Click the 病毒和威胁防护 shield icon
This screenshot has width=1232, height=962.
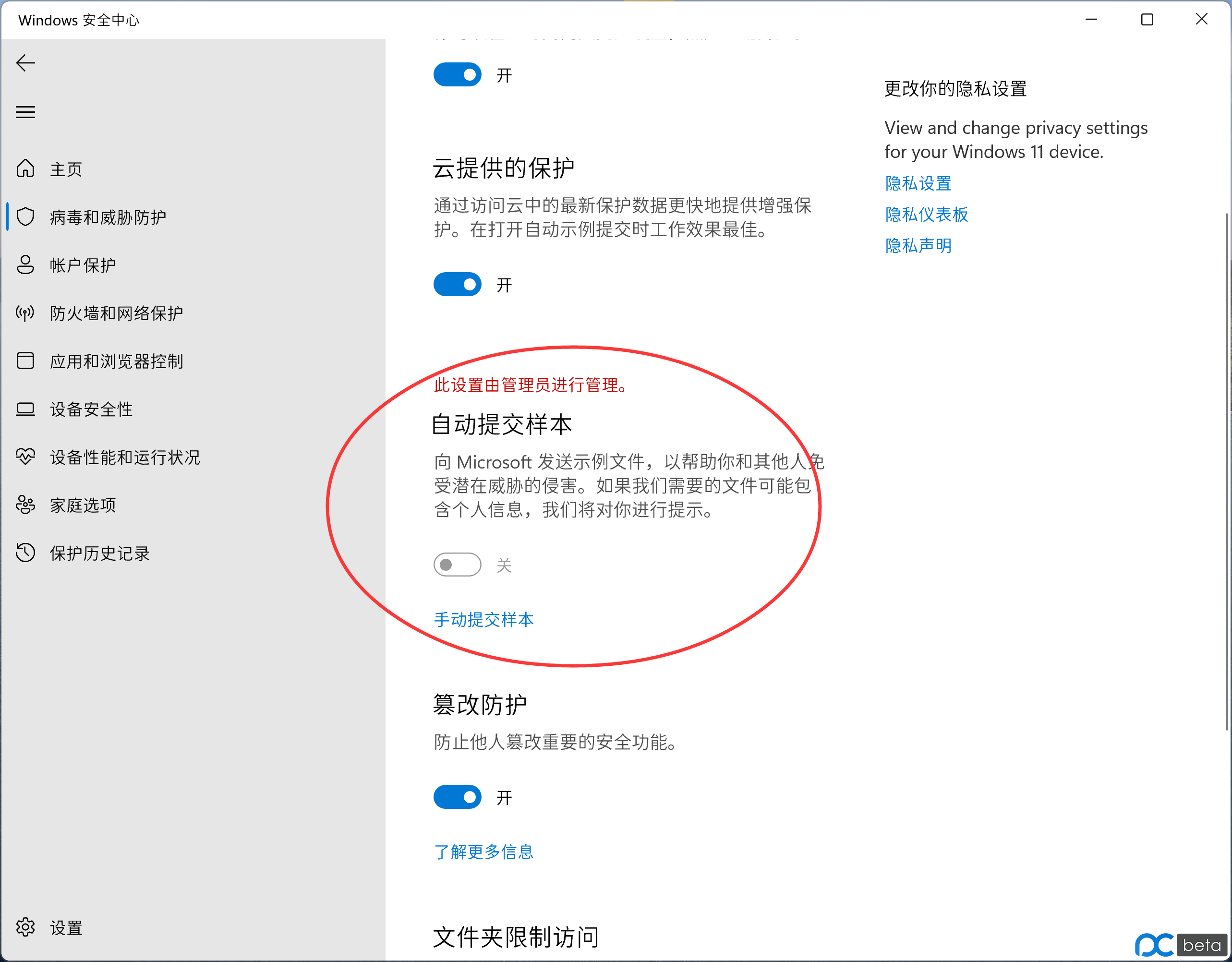click(25, 216)
